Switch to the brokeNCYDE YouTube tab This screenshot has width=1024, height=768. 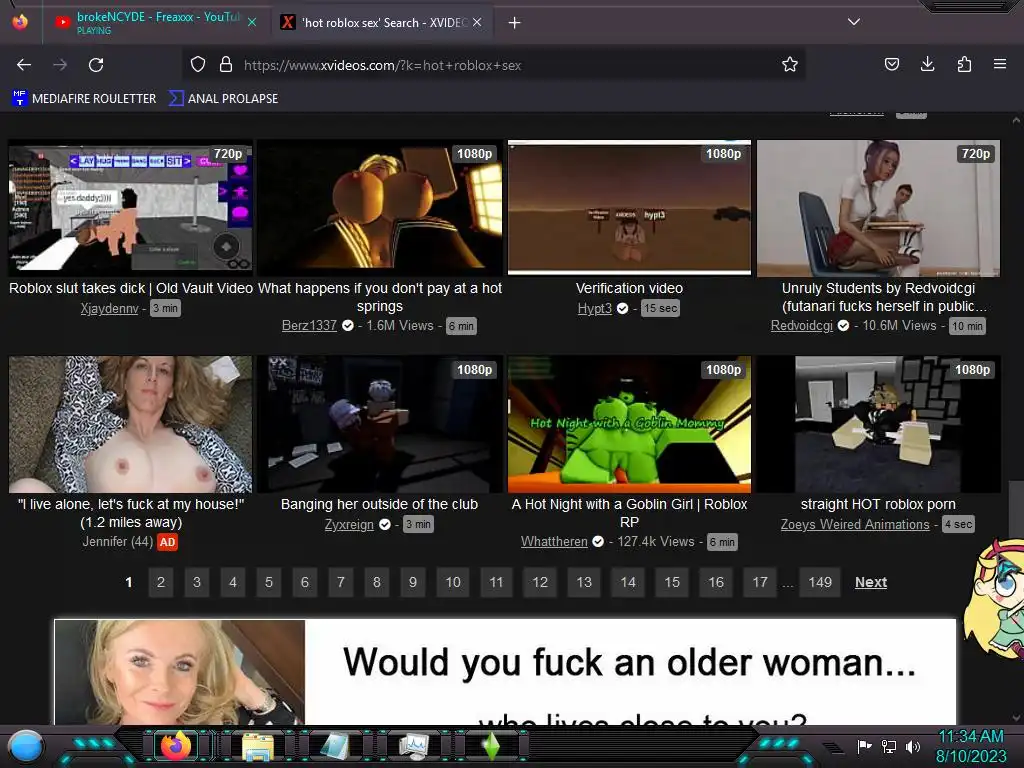(155, 22)
